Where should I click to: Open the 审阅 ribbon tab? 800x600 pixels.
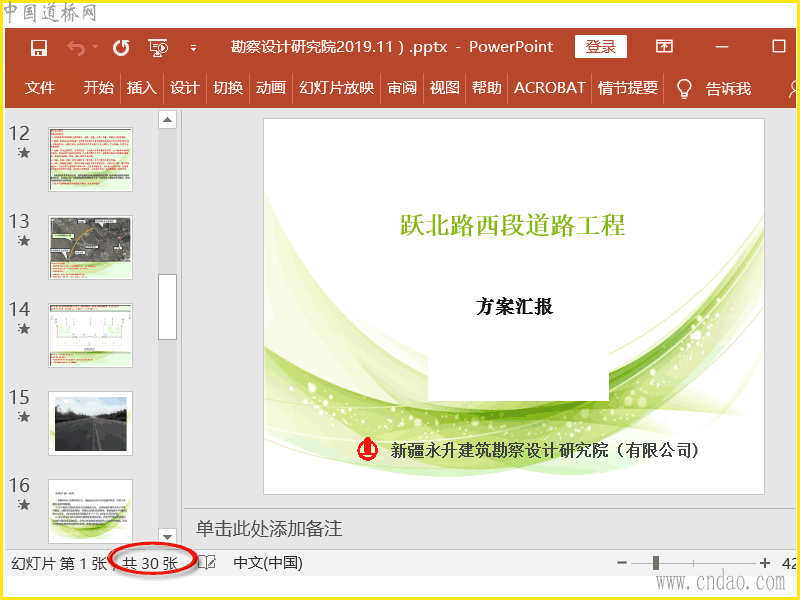point(402,88)
